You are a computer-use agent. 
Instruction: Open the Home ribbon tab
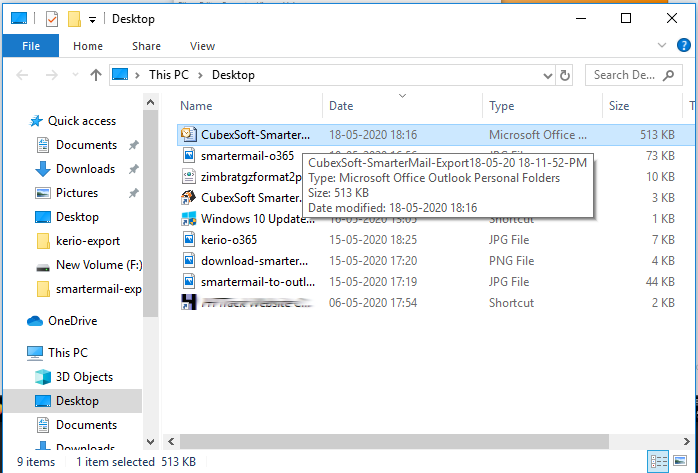click(x=88, y=46)
